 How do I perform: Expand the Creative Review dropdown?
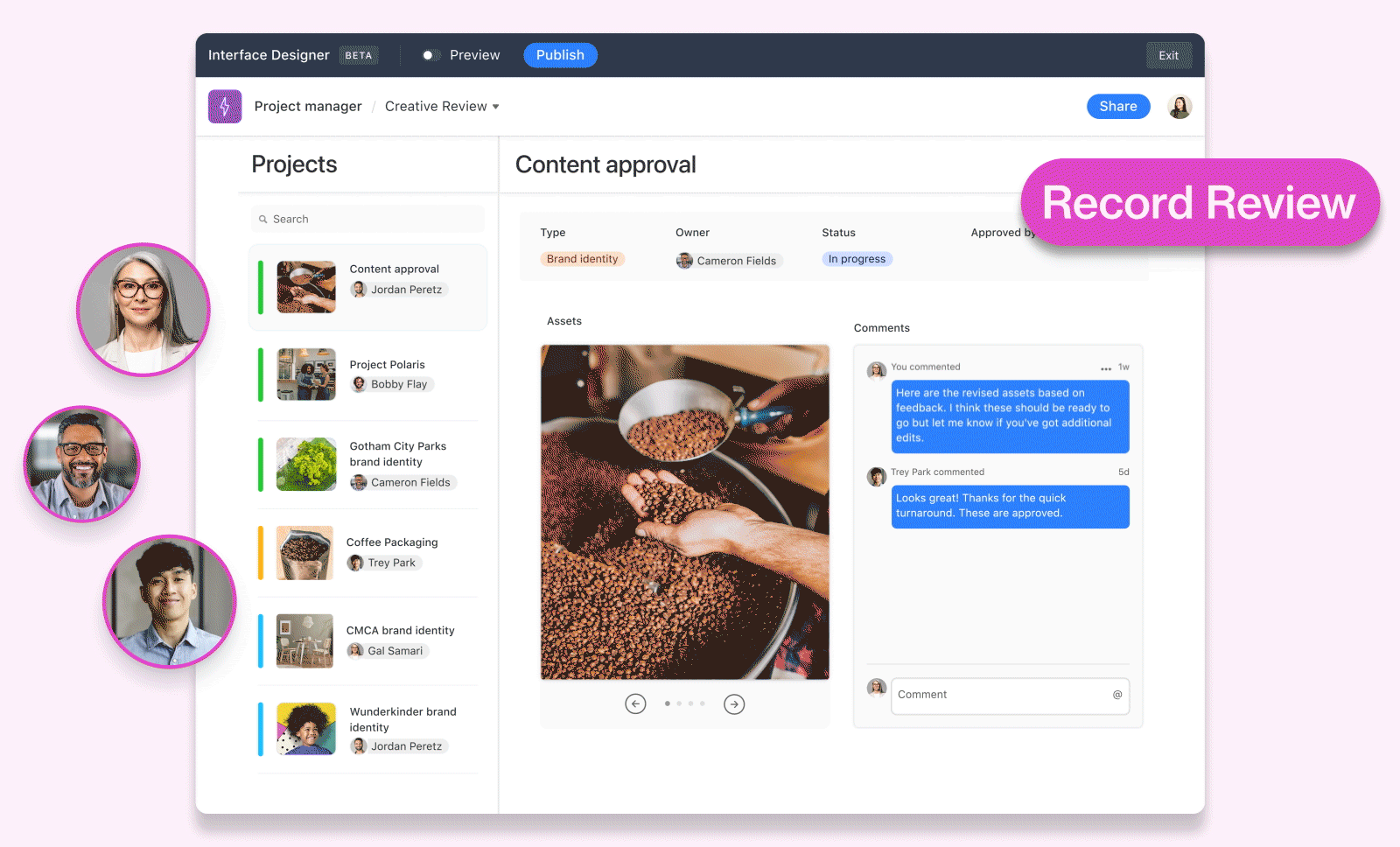496,106
